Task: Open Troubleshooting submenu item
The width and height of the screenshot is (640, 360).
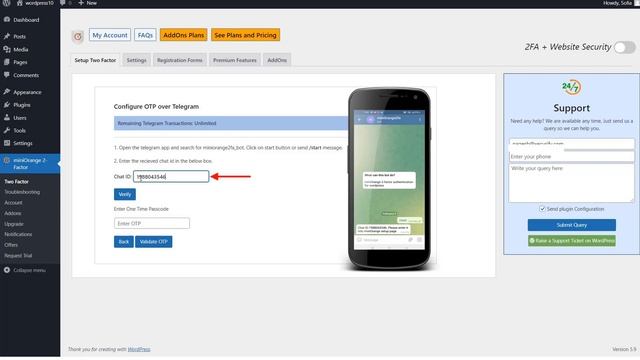Action: click(22, 192)
